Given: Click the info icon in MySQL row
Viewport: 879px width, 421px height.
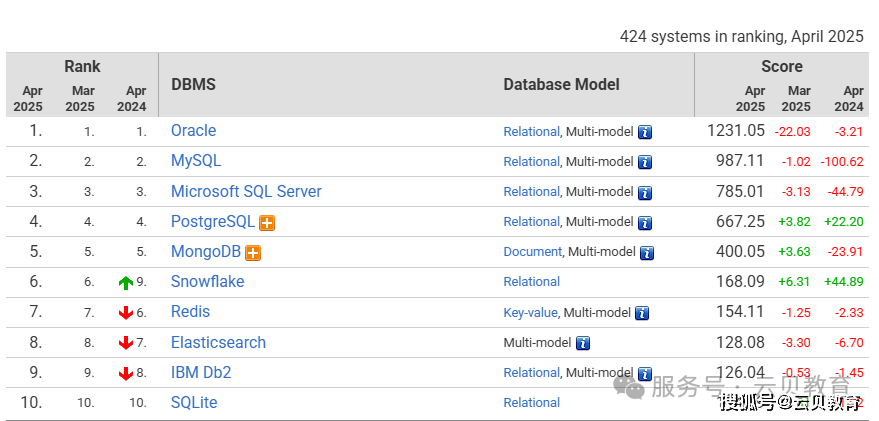Looking at the screenshot, I should point(645,163).
